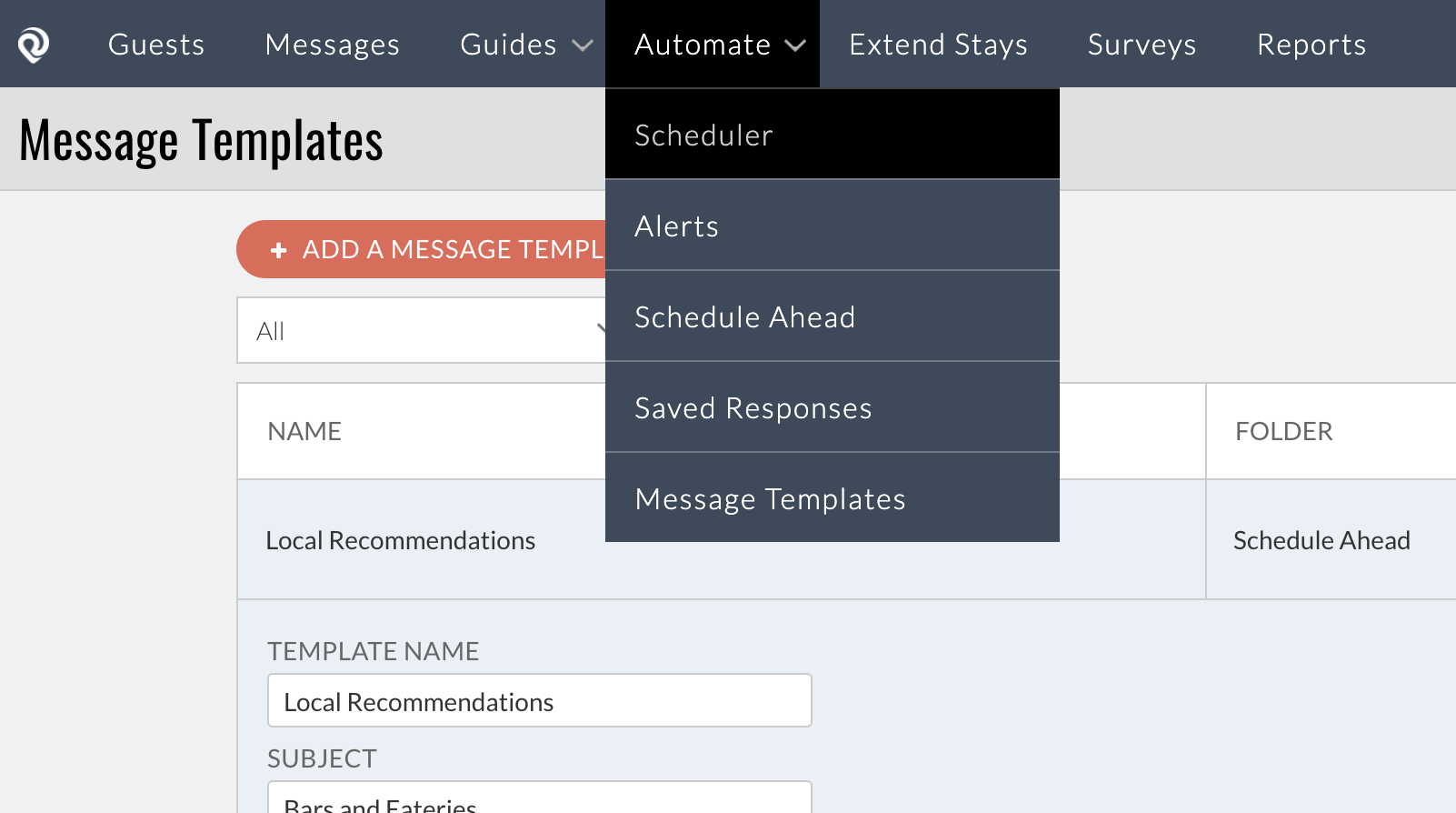Click into the Template Name field
This screenshot has height=813, width=1456.
[540, 701]
